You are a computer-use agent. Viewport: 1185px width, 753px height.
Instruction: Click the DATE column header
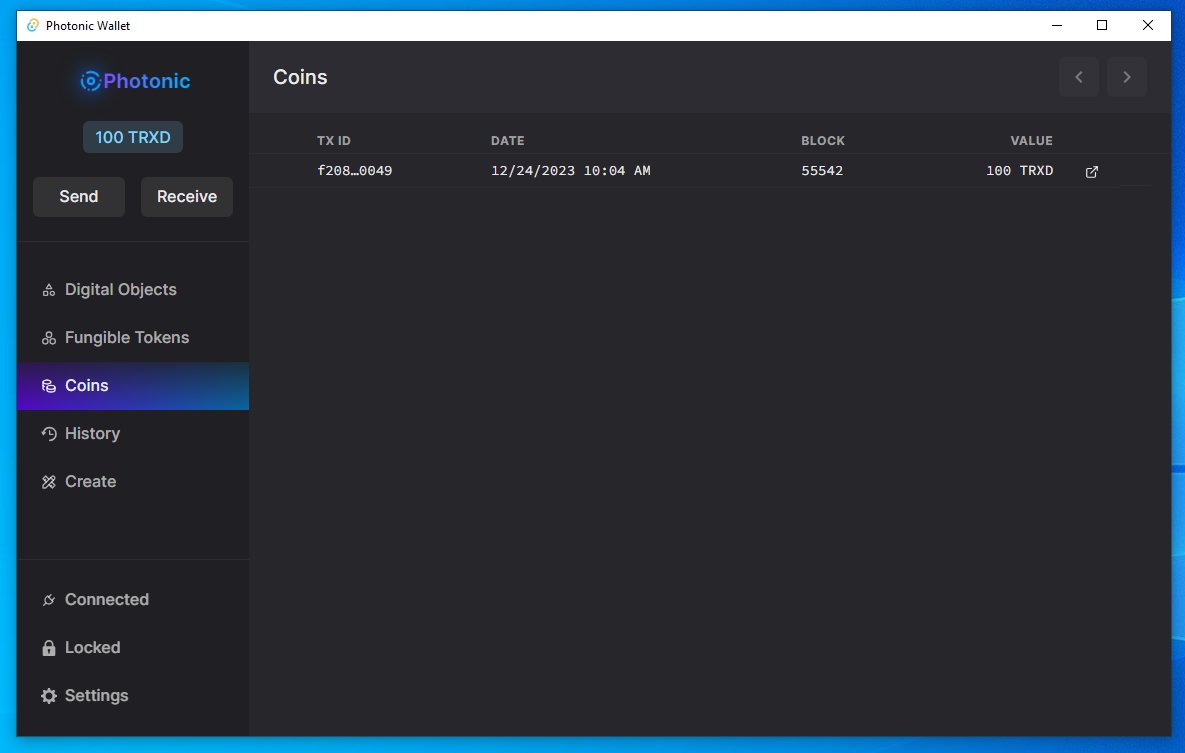pyautogui.click(x=508, y=141)
